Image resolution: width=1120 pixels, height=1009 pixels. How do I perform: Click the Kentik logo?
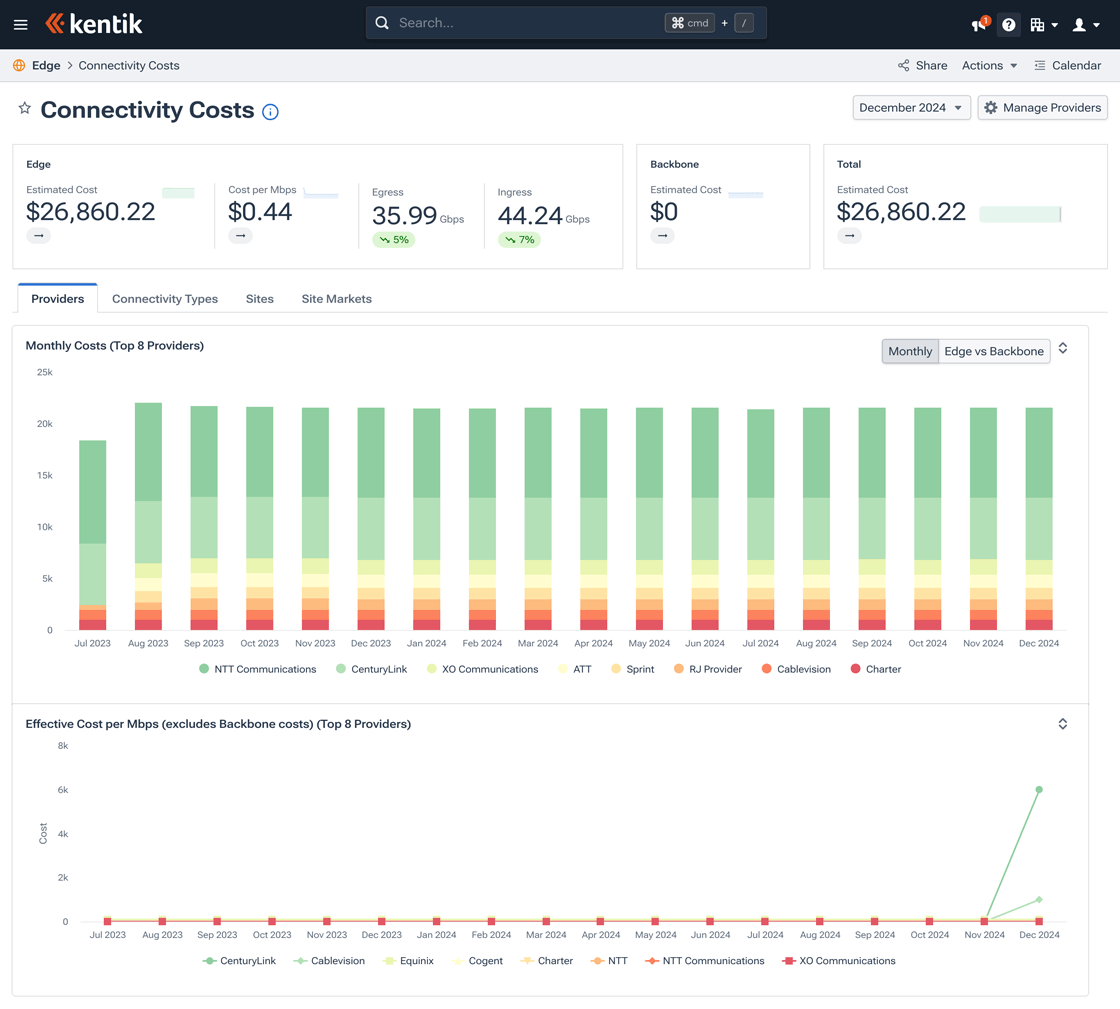coord(93,24)
